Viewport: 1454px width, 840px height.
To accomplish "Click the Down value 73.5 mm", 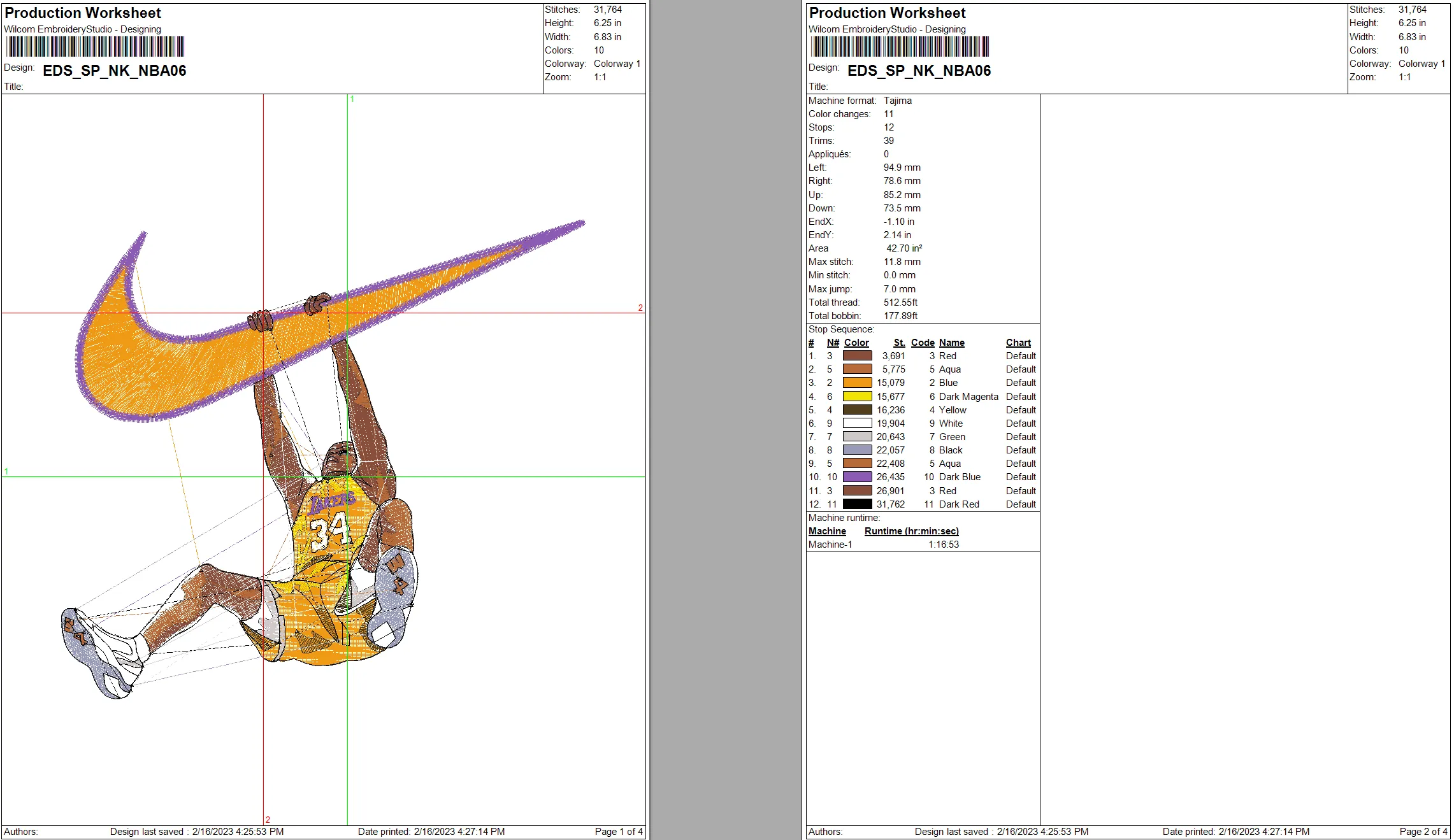I will pos(902,208).
